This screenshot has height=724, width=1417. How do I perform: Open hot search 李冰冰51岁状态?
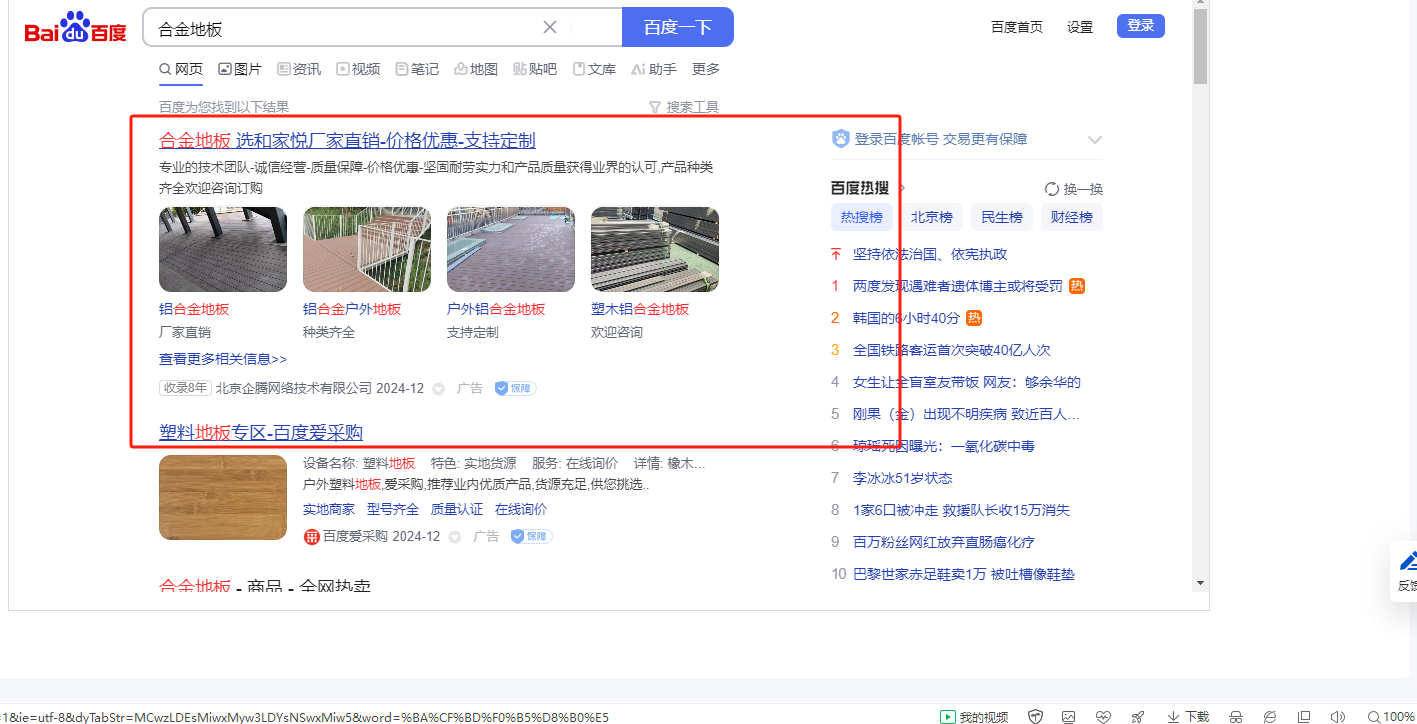point(903,478)
